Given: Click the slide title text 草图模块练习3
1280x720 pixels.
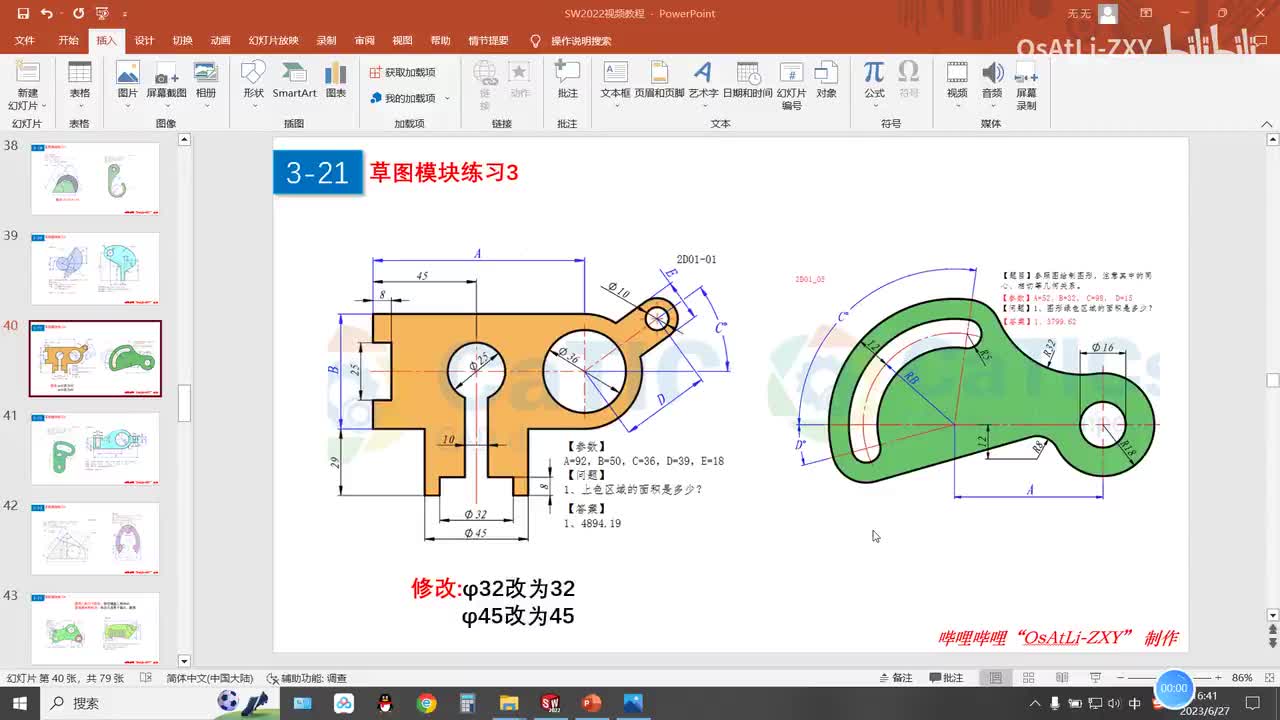Looking at the screenshot, I should click(444, 172).
